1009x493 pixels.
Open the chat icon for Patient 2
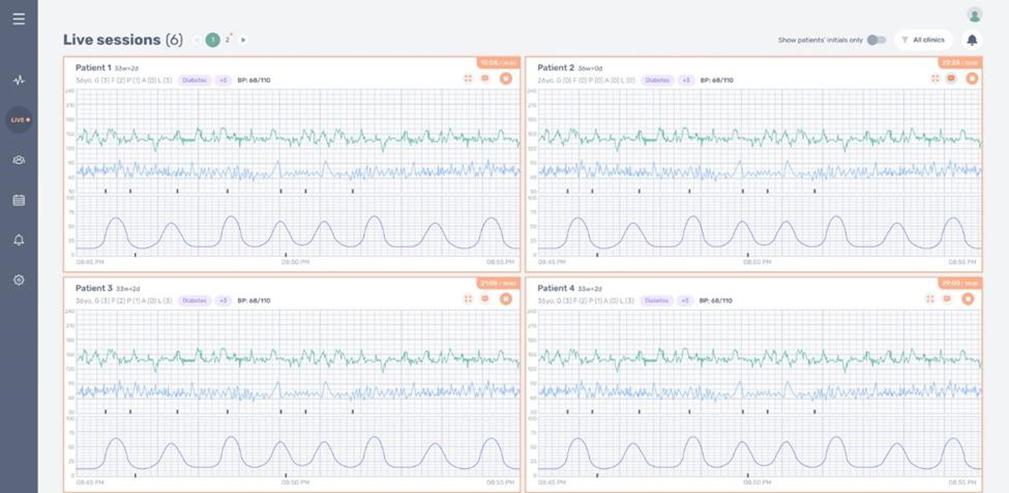tap(951, 78)
